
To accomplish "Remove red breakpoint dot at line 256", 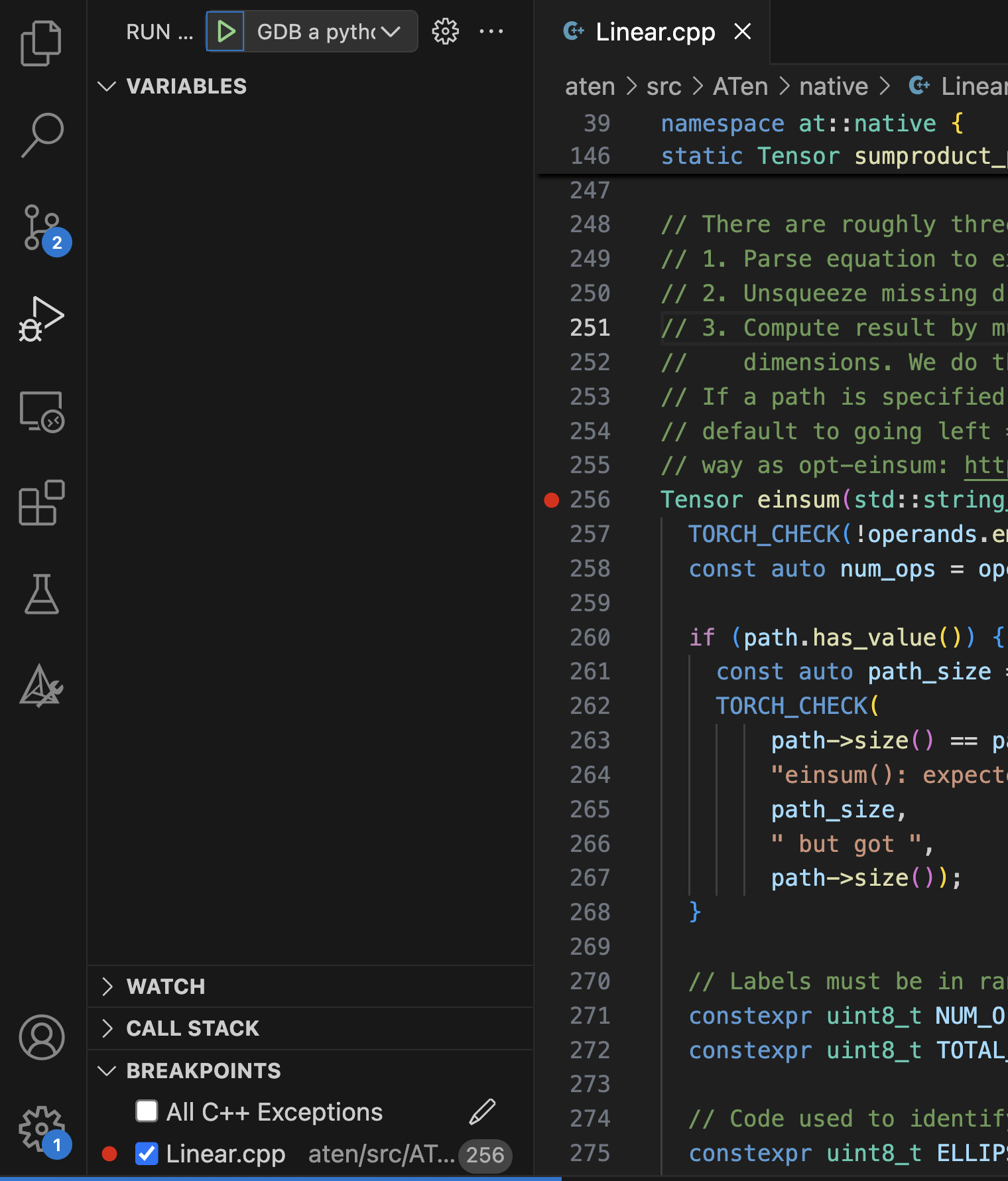I will coord(551,500).
